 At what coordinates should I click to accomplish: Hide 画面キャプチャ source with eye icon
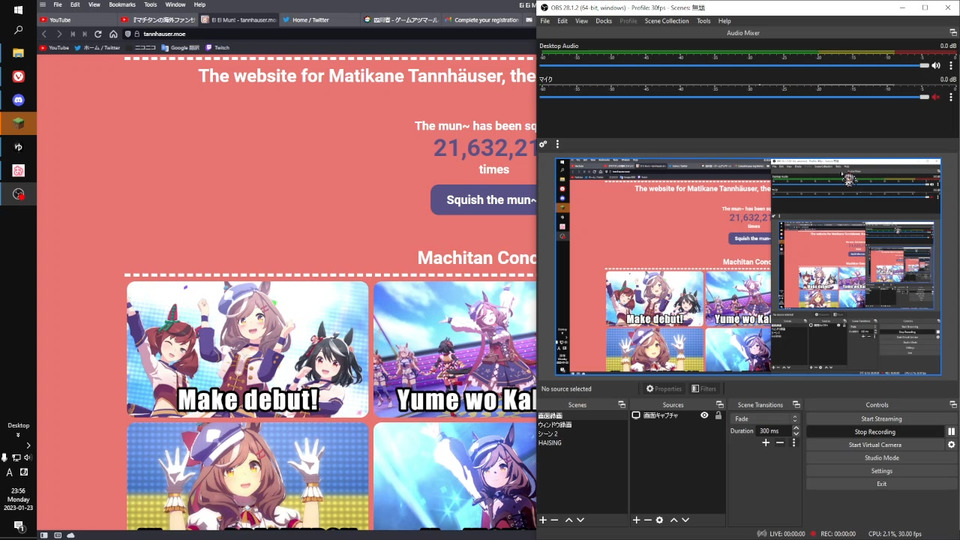[x=705, y=415]
